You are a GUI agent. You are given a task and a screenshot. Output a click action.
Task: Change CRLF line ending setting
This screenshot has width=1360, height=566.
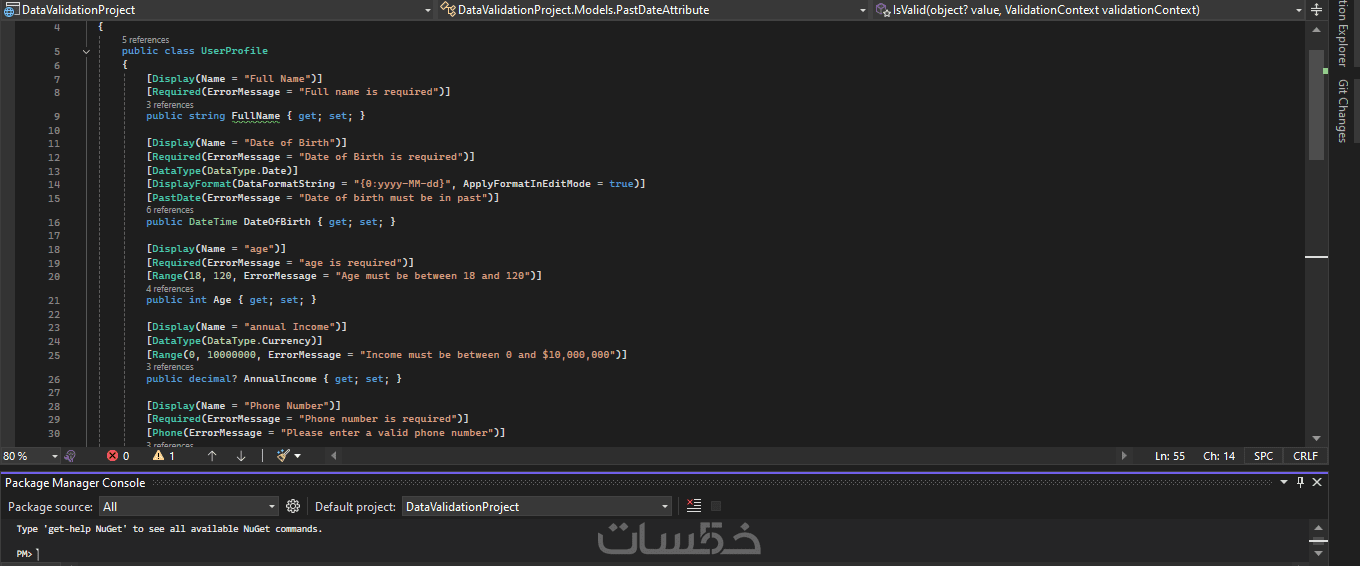point(1305,456)
